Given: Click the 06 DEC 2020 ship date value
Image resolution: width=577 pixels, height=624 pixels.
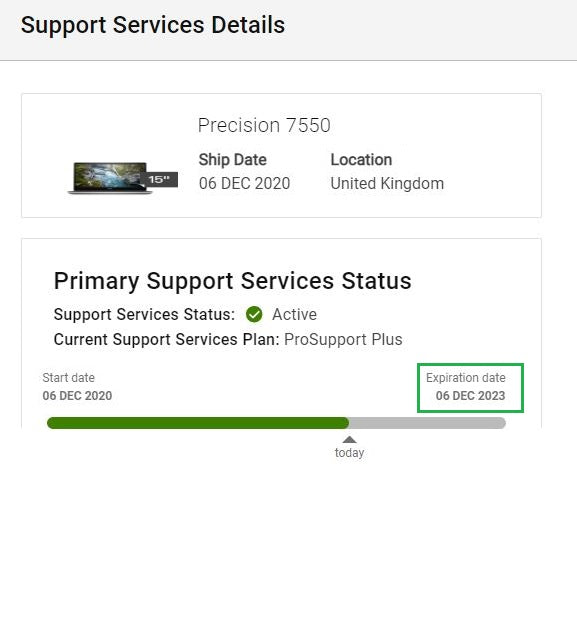Looking at the screenshot, I should (x=244, y=183).
